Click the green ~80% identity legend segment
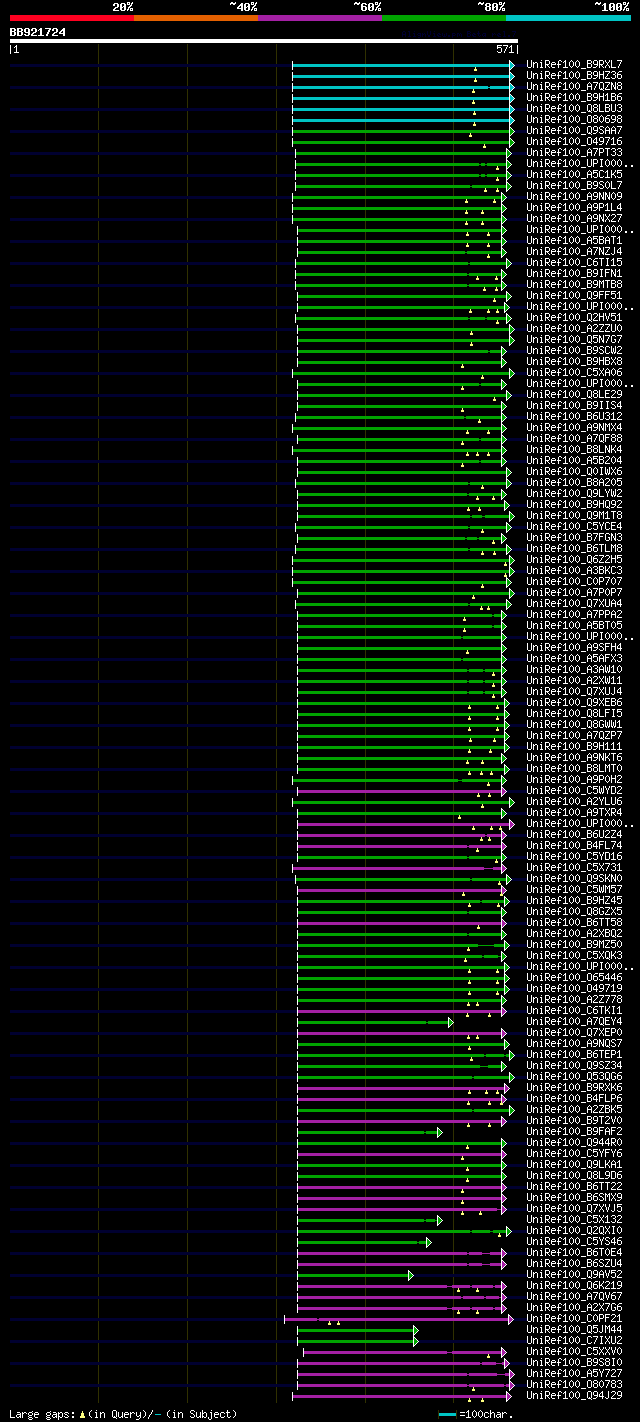Image resolution: width=640 pixels, height=1422 pixels. point(444,17)
